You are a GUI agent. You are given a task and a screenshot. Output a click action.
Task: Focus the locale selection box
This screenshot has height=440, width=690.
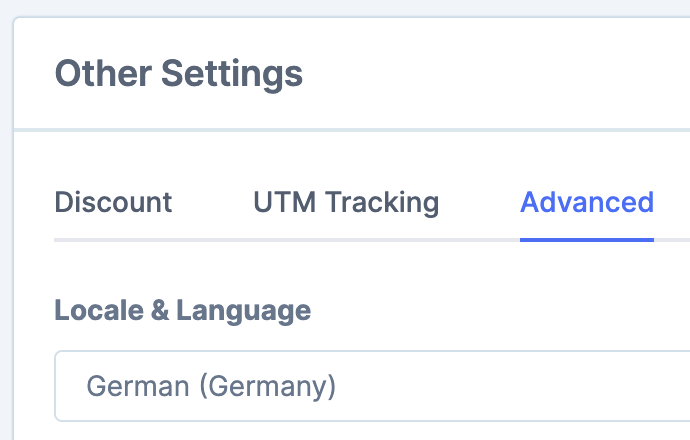click(x=371, y=386)
